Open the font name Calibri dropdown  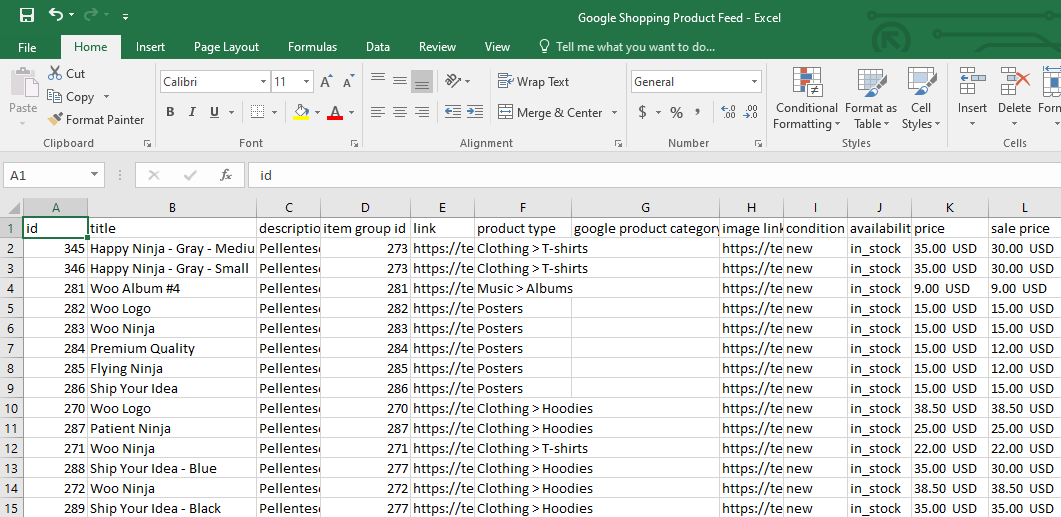[263, 82]
